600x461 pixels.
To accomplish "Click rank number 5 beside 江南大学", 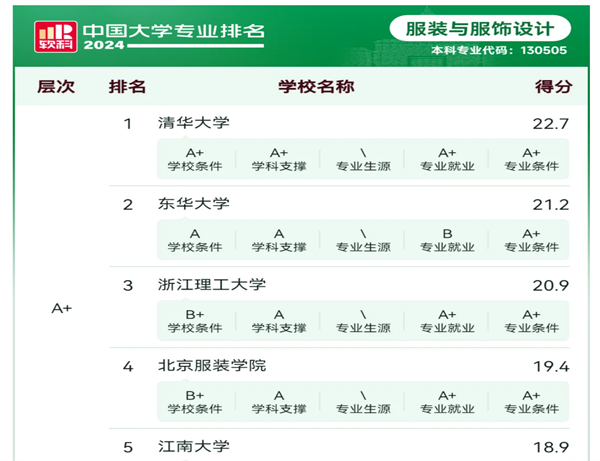I will (128, 447).
